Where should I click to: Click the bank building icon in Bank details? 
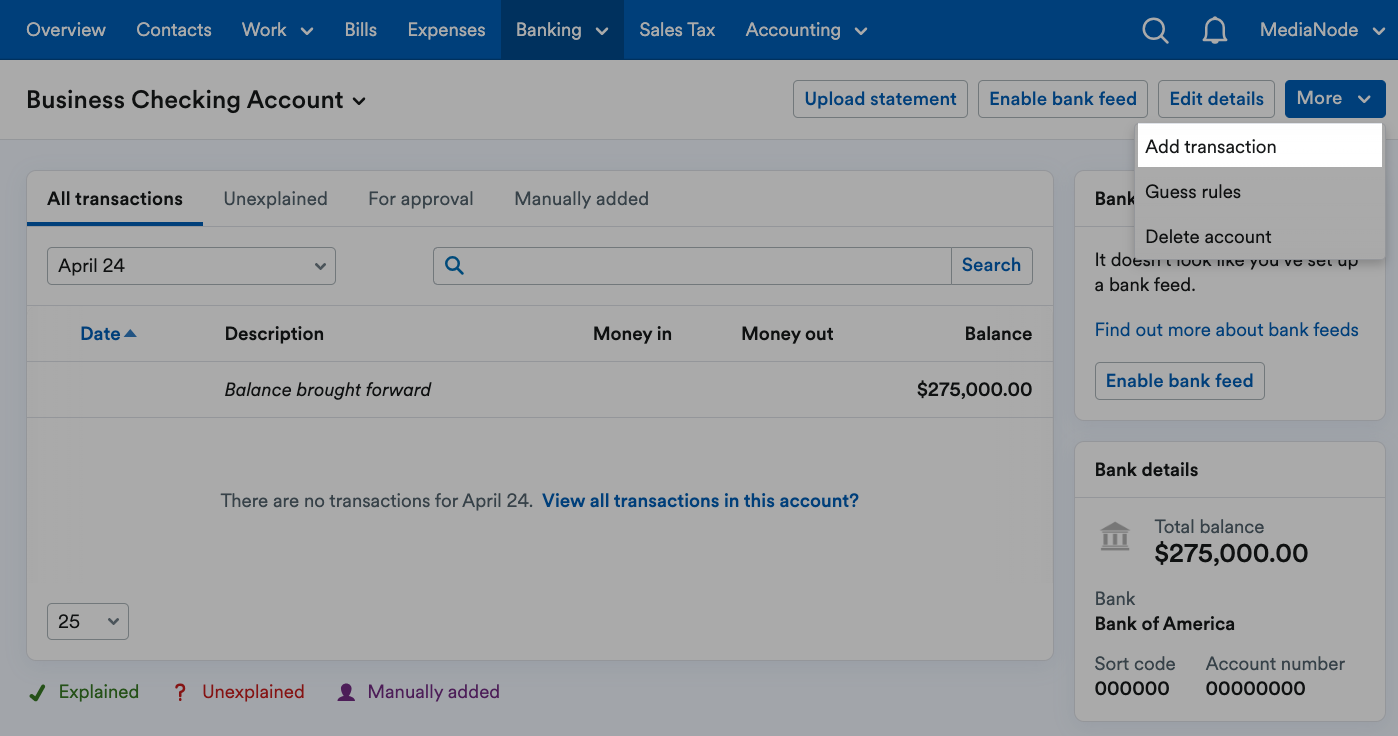[x=1114, y=536]
